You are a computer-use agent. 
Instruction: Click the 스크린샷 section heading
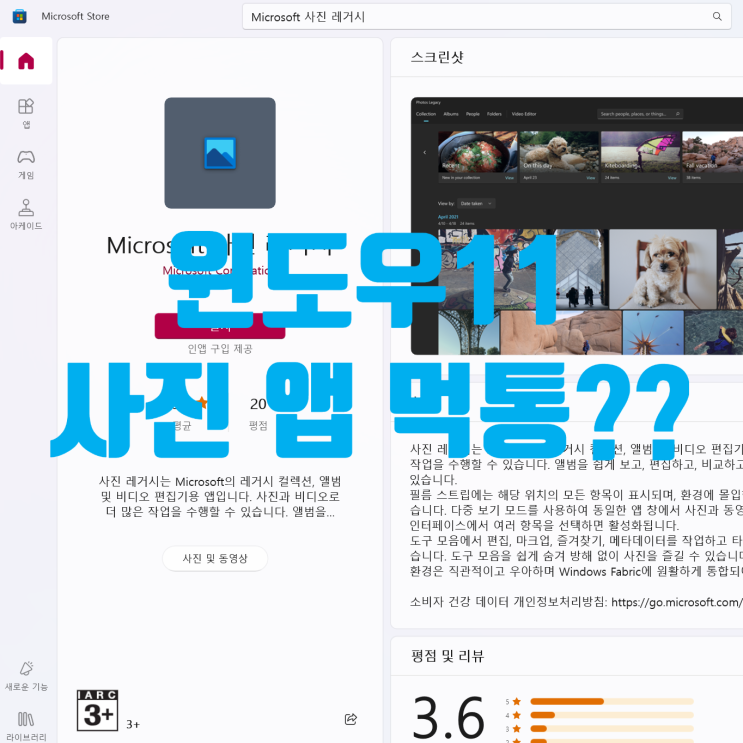437,57
